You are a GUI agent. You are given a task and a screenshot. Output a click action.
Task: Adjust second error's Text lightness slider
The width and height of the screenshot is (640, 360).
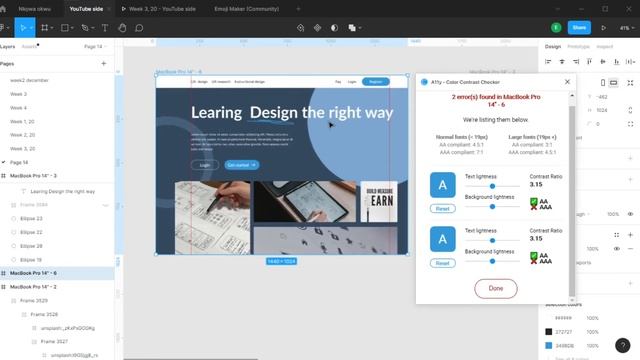[492, 240]
